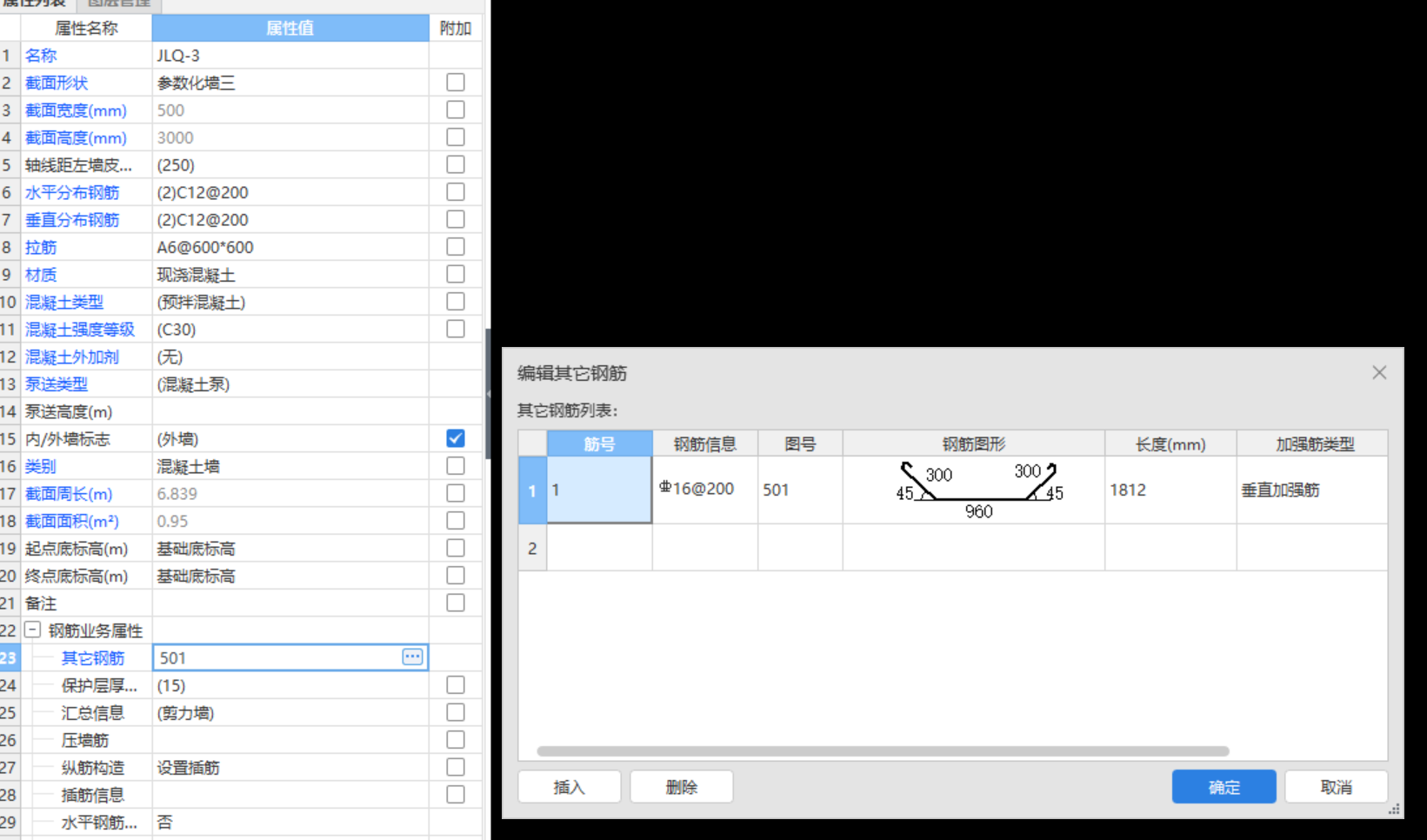This screenshot has width=1427, height=840.
Task: Click the 截面形状 value 参数化墙三
Action: [290, 83]
